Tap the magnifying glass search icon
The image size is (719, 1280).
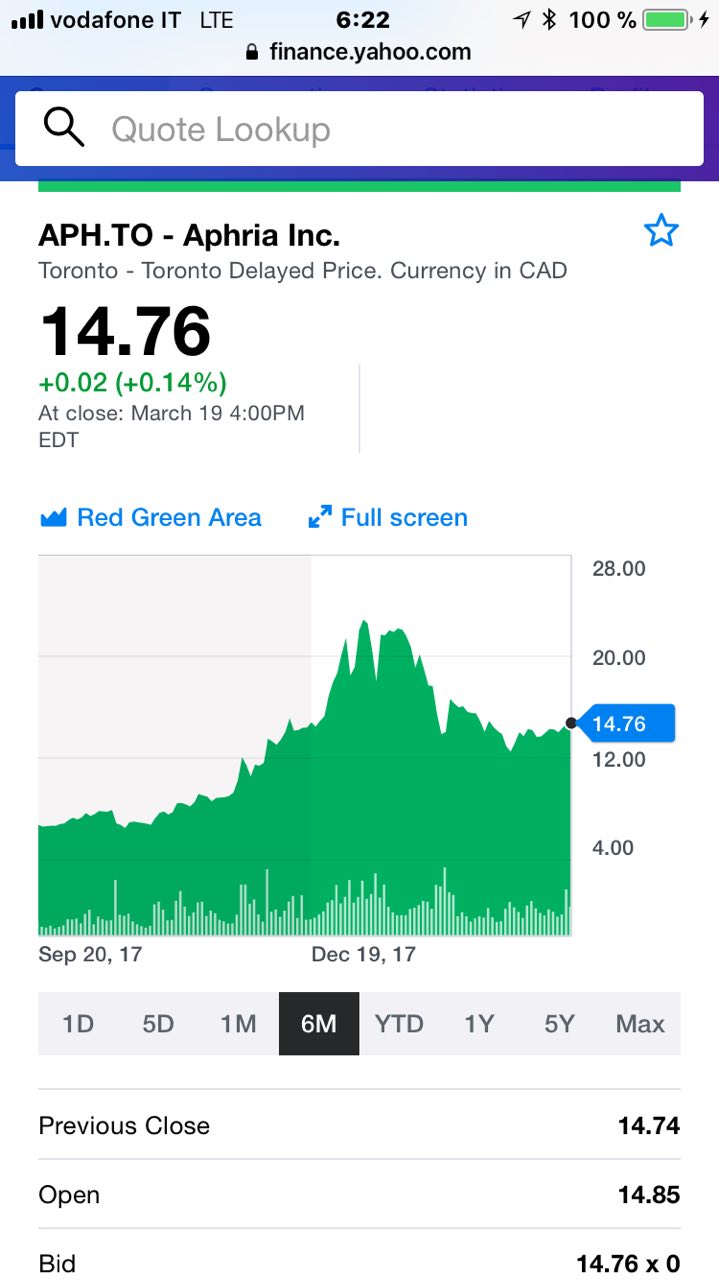coord(64,129)
